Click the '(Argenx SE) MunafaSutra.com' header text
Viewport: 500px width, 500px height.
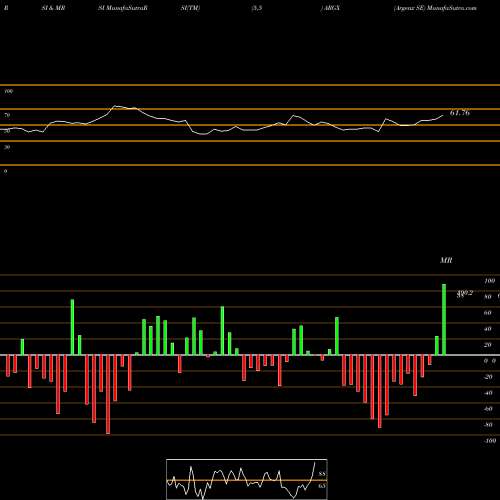click(x=435, y=8)
